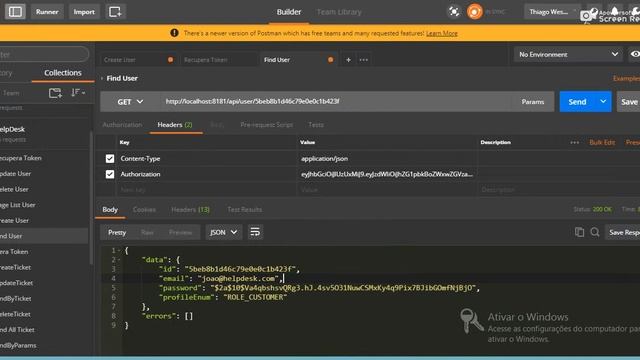Viewport: 640px width, 360px height.
Task: Expand the Find User request title arrow
Action: pyautogui.click(x=102, y=78)
